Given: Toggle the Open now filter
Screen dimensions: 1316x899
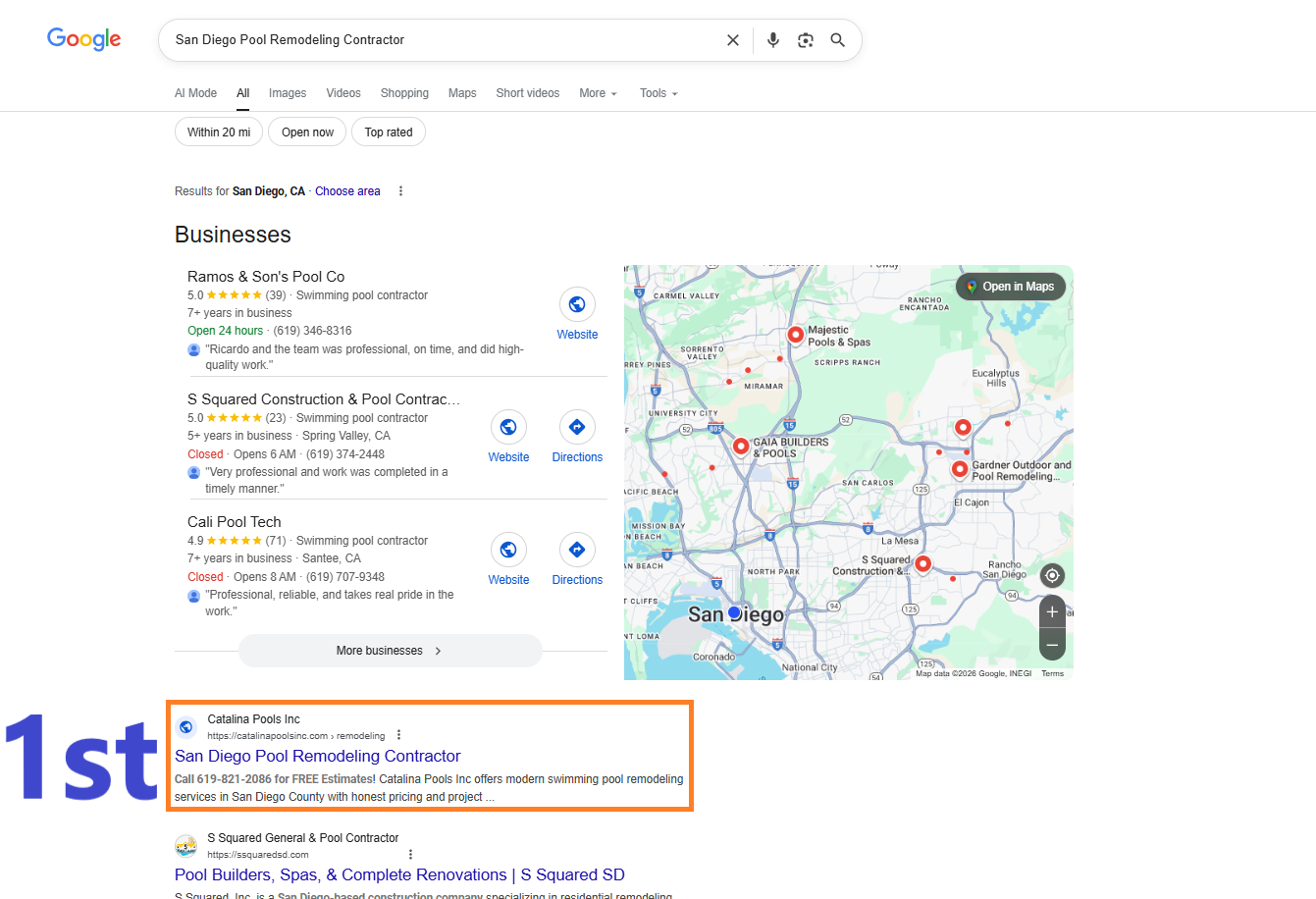Looking at the screenshot, I should pyautogui.click(x=307, y=132).
